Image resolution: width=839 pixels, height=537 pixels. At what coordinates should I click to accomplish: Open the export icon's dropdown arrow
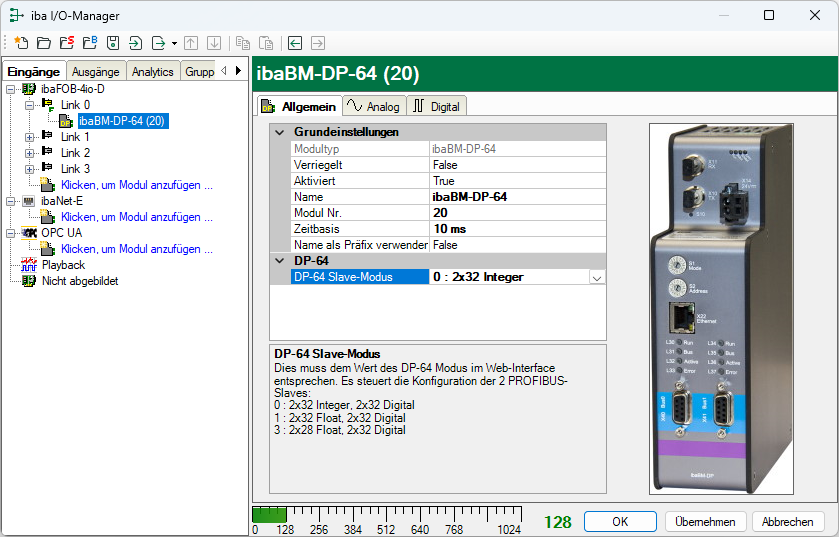174,43
